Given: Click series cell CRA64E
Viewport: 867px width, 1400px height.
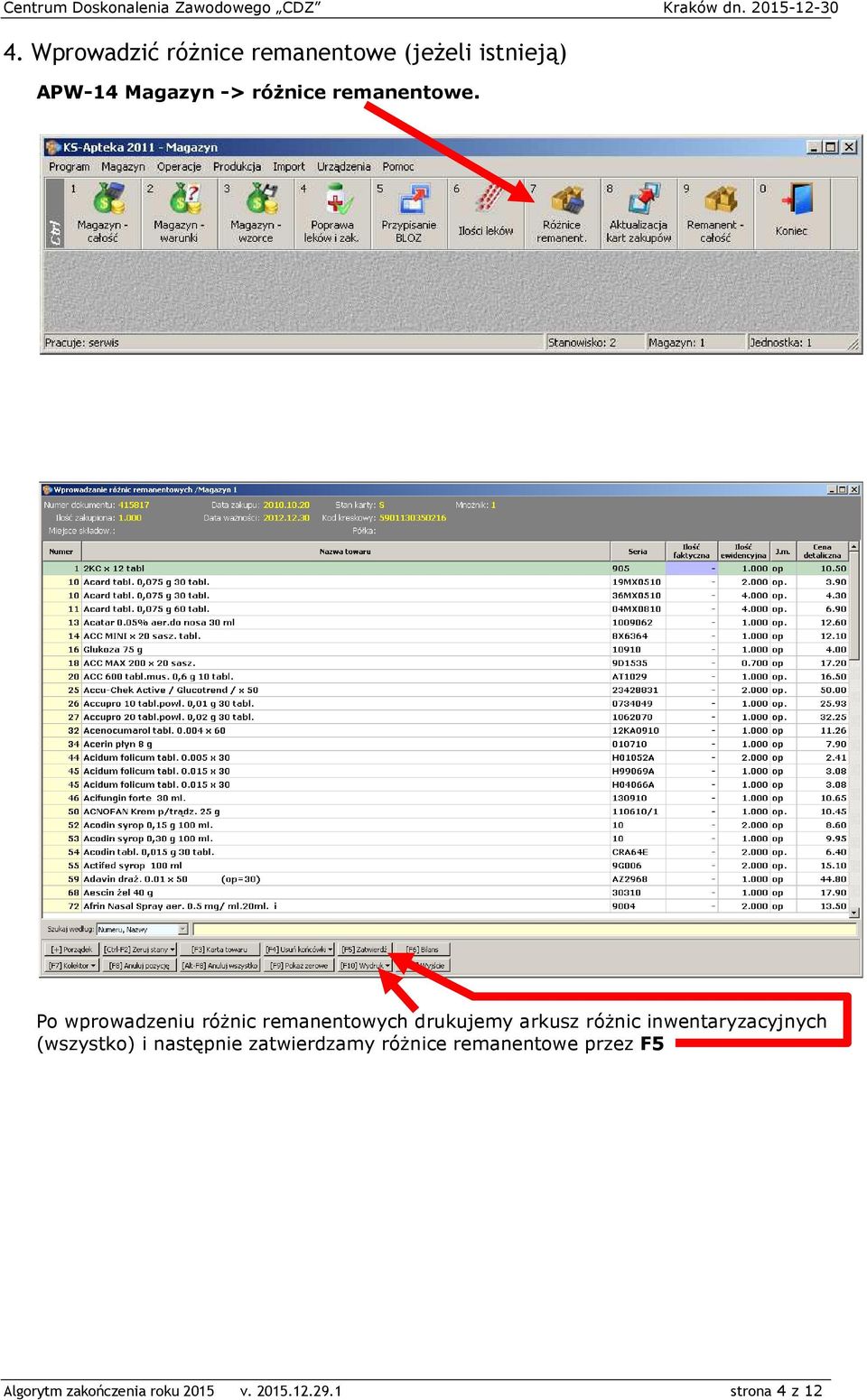Looking at the screenshot, I should (637, 852).
